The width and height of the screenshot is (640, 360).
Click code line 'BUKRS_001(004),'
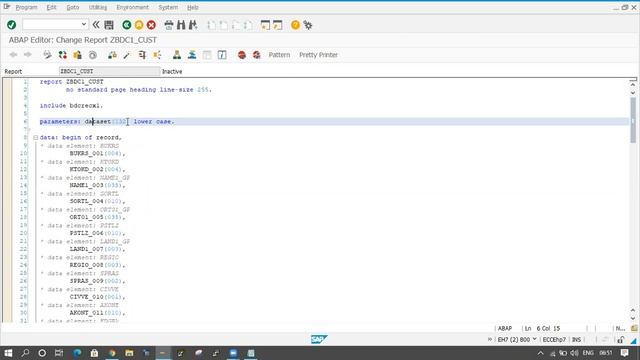pos(97,153)
